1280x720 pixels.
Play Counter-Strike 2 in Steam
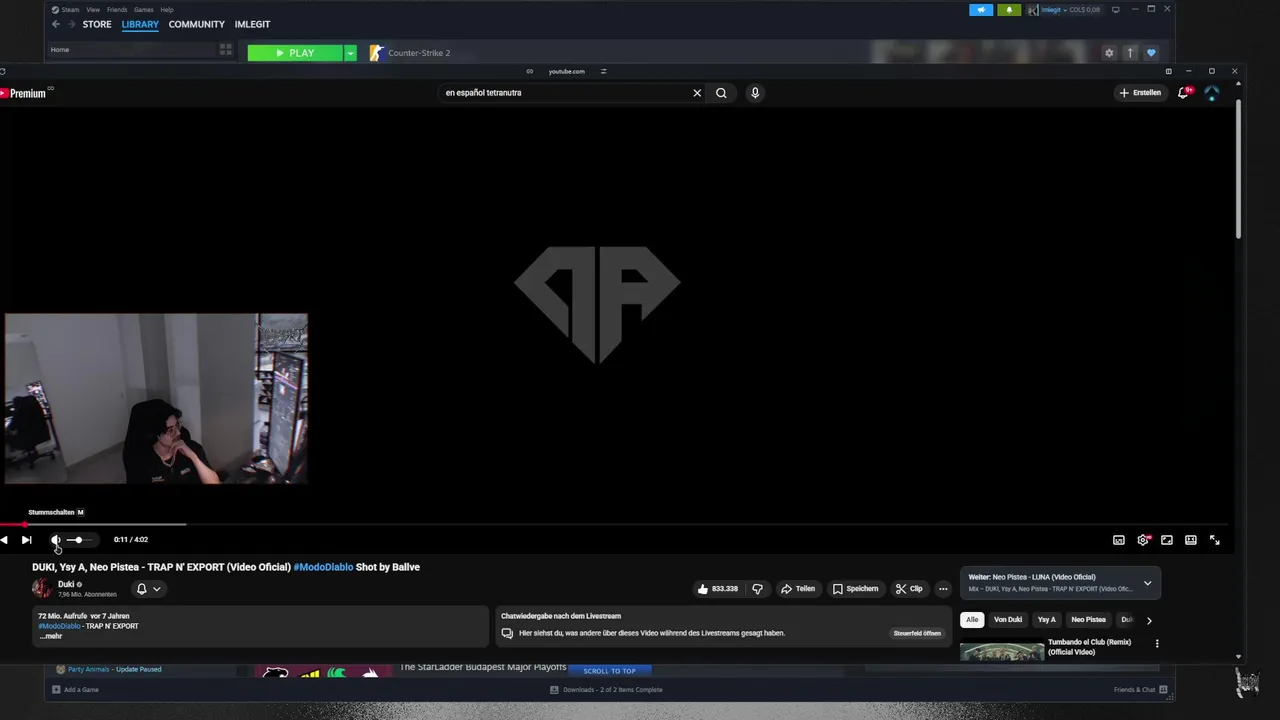point(295,53)
